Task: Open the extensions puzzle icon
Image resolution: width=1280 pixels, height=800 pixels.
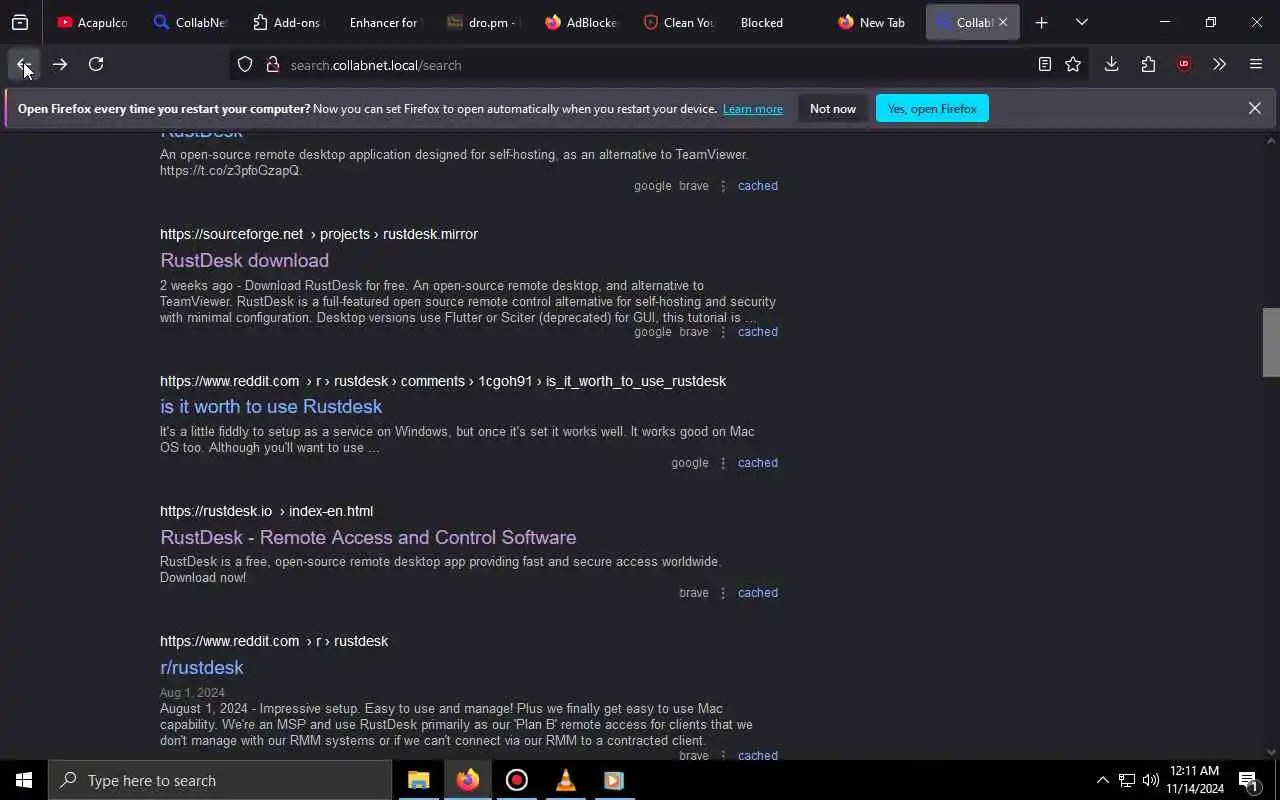Action: pos(1148,65)
